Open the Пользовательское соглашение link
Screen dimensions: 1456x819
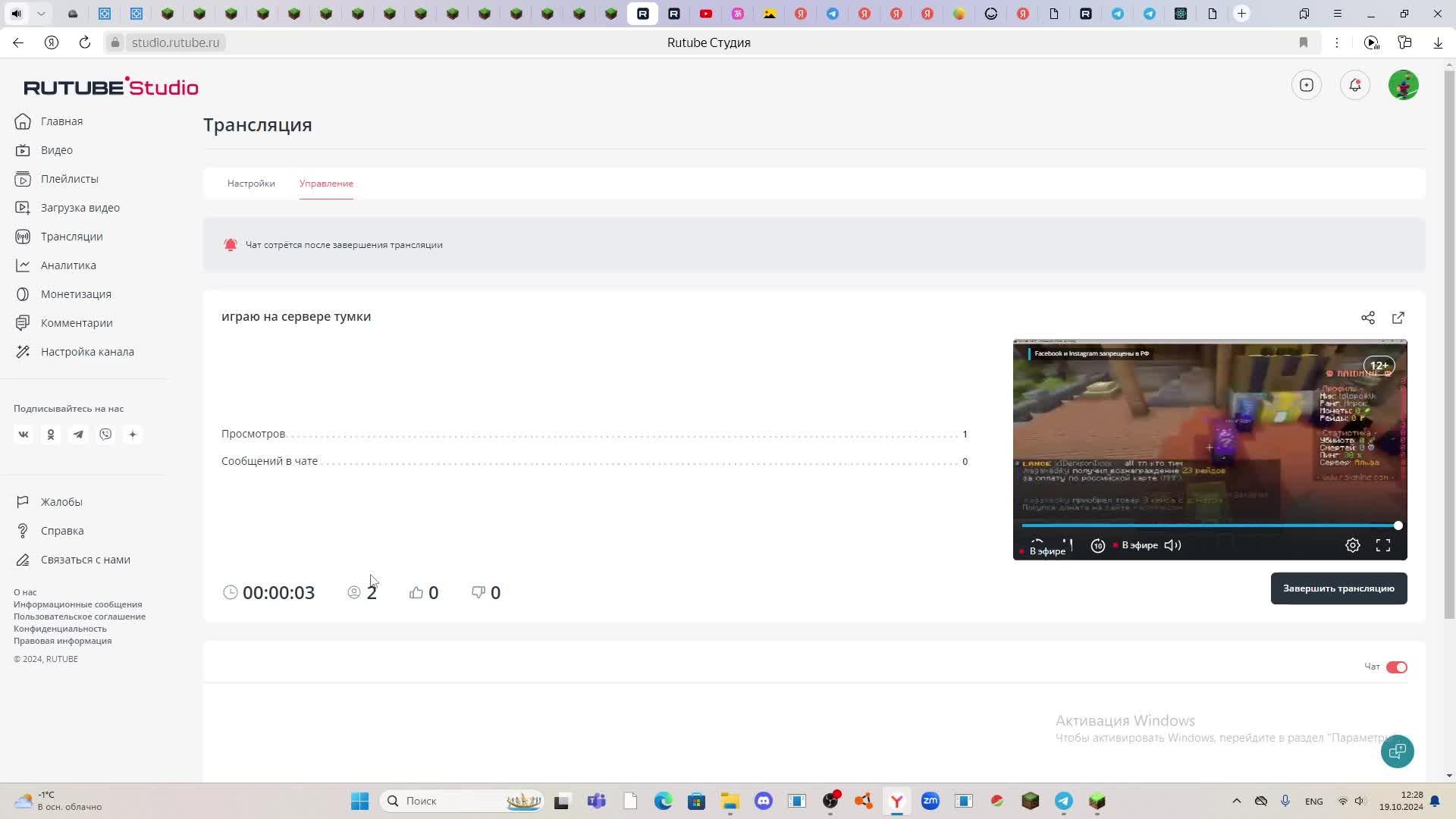[x=80, y=617]
